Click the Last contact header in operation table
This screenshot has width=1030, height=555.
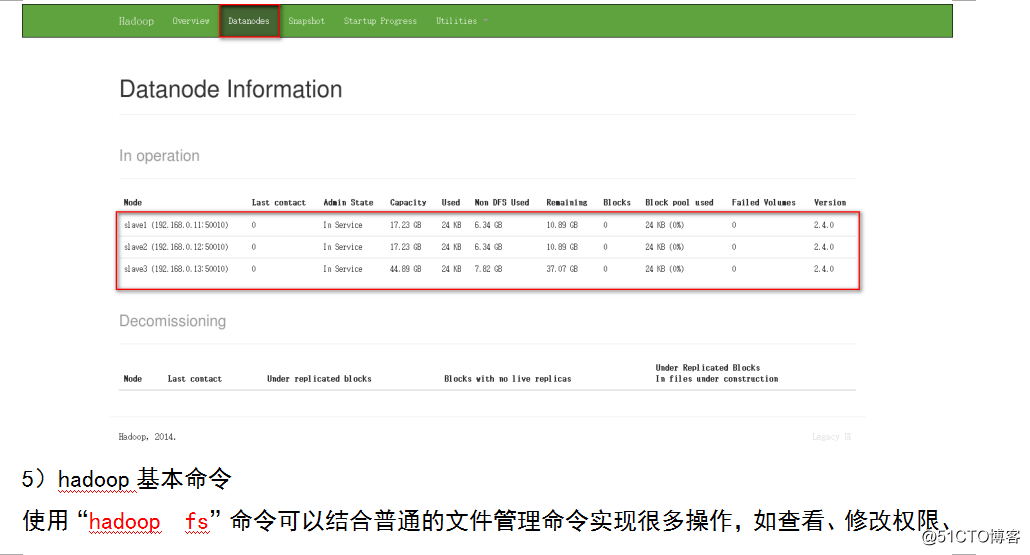pos(279,202)
